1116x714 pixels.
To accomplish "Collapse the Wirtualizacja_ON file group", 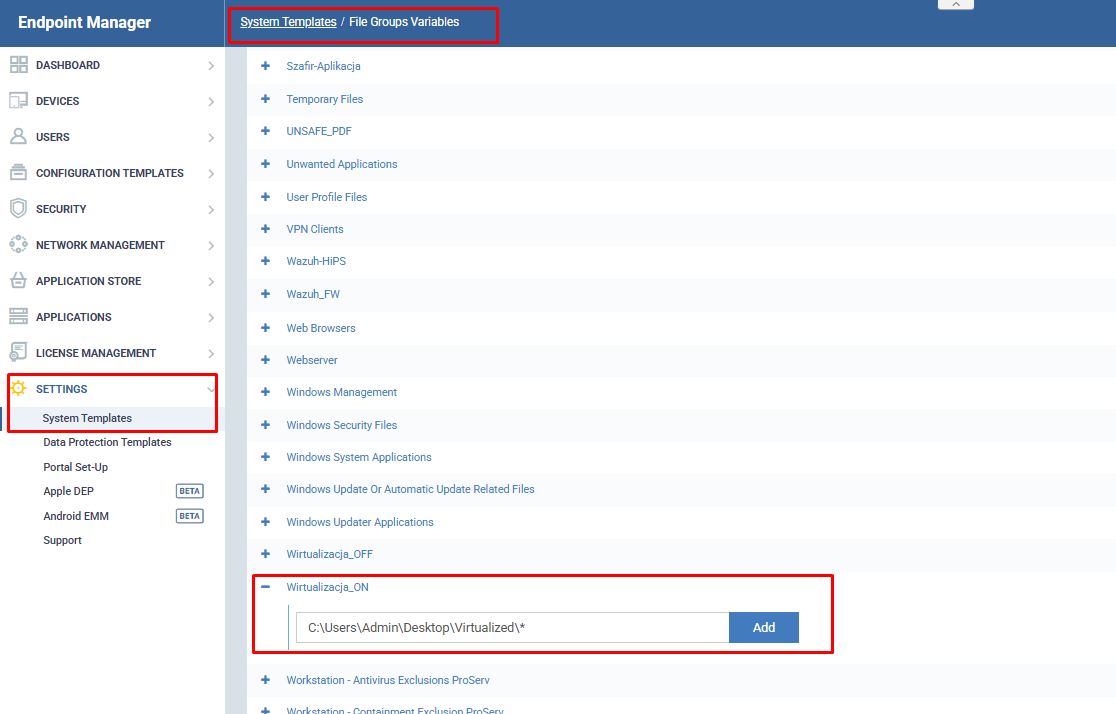I will pos(266,587).
